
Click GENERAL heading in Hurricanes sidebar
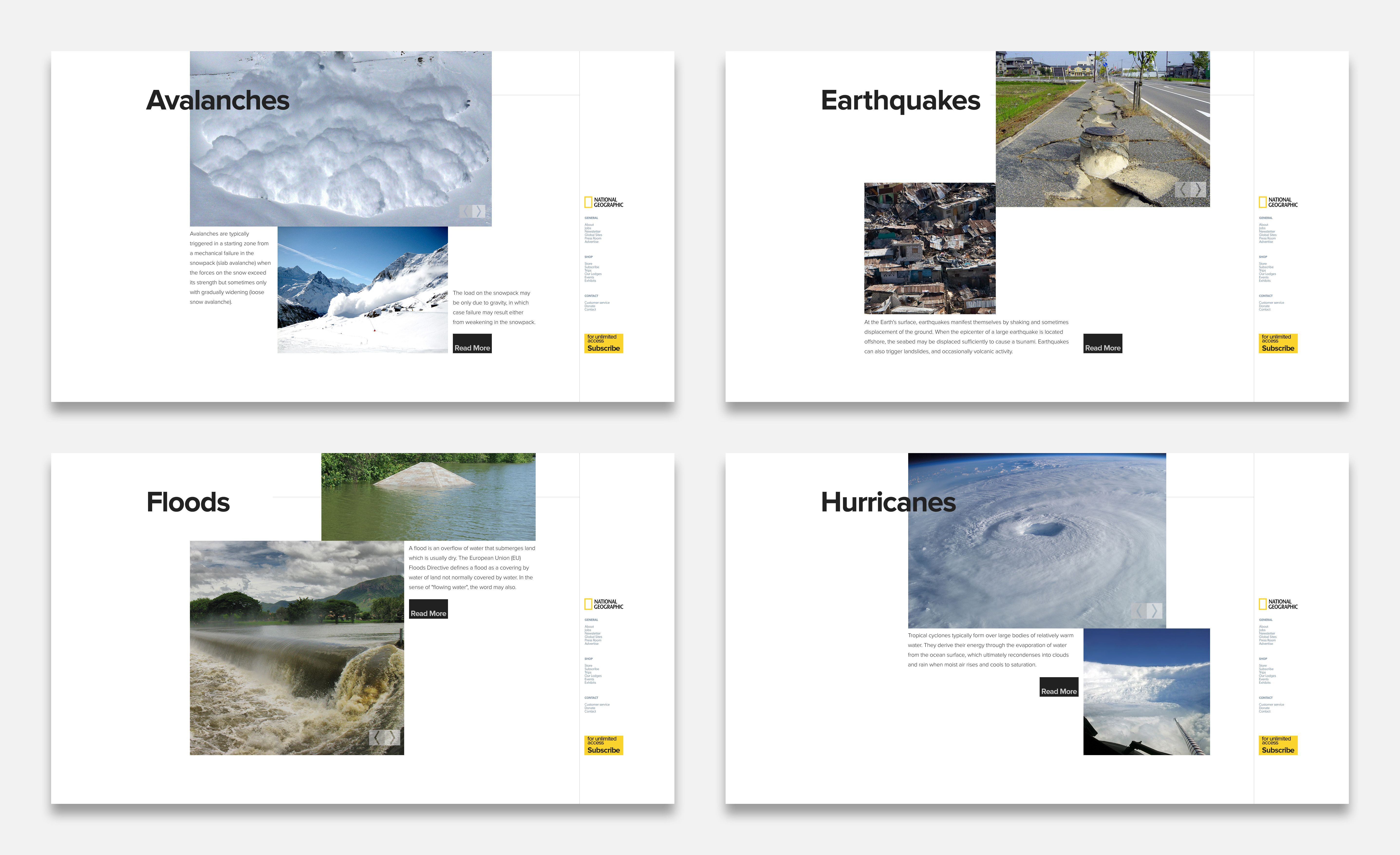coord(1266,620)
